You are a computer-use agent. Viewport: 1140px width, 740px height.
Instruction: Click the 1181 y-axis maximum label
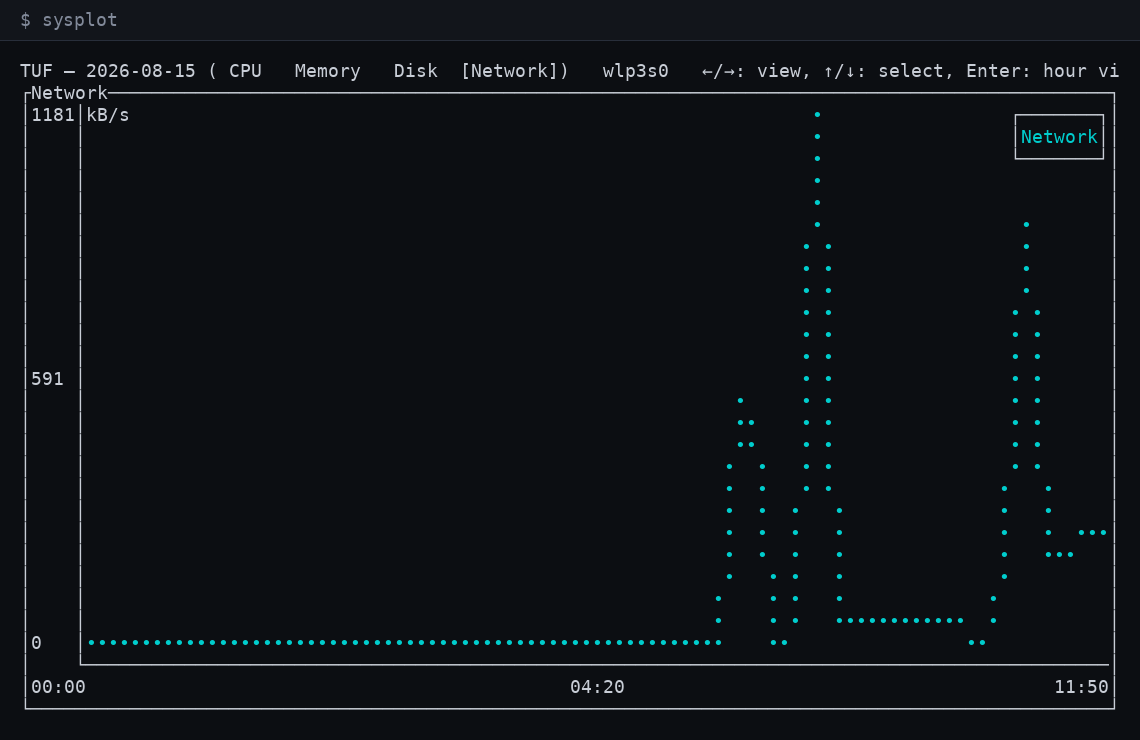[x=53, y=115]
